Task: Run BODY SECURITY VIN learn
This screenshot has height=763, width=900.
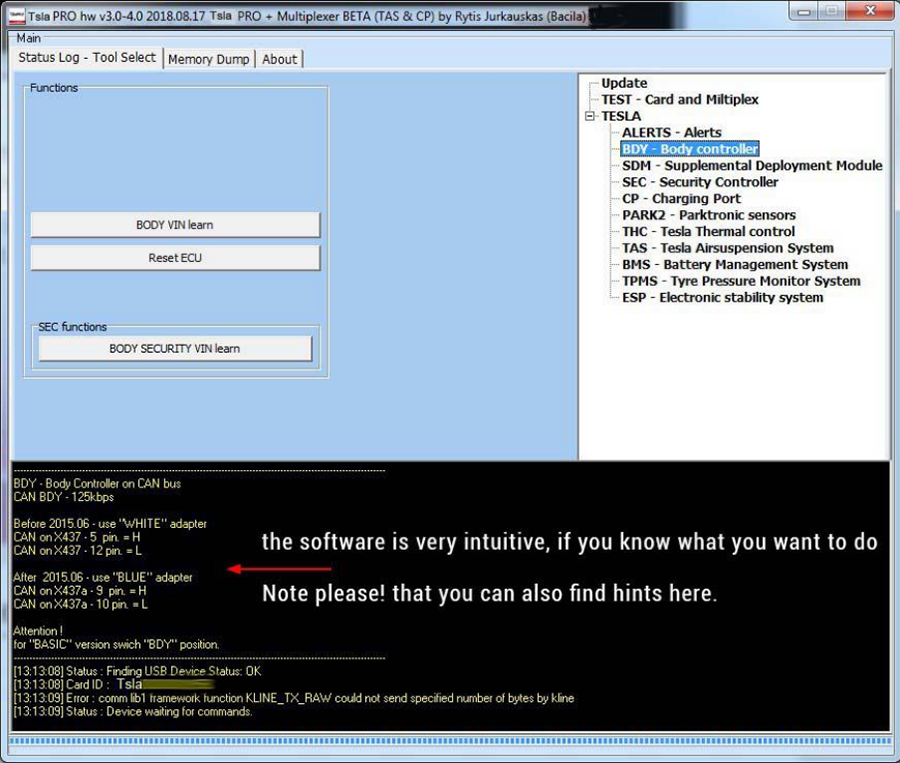Action: point(175,349)
